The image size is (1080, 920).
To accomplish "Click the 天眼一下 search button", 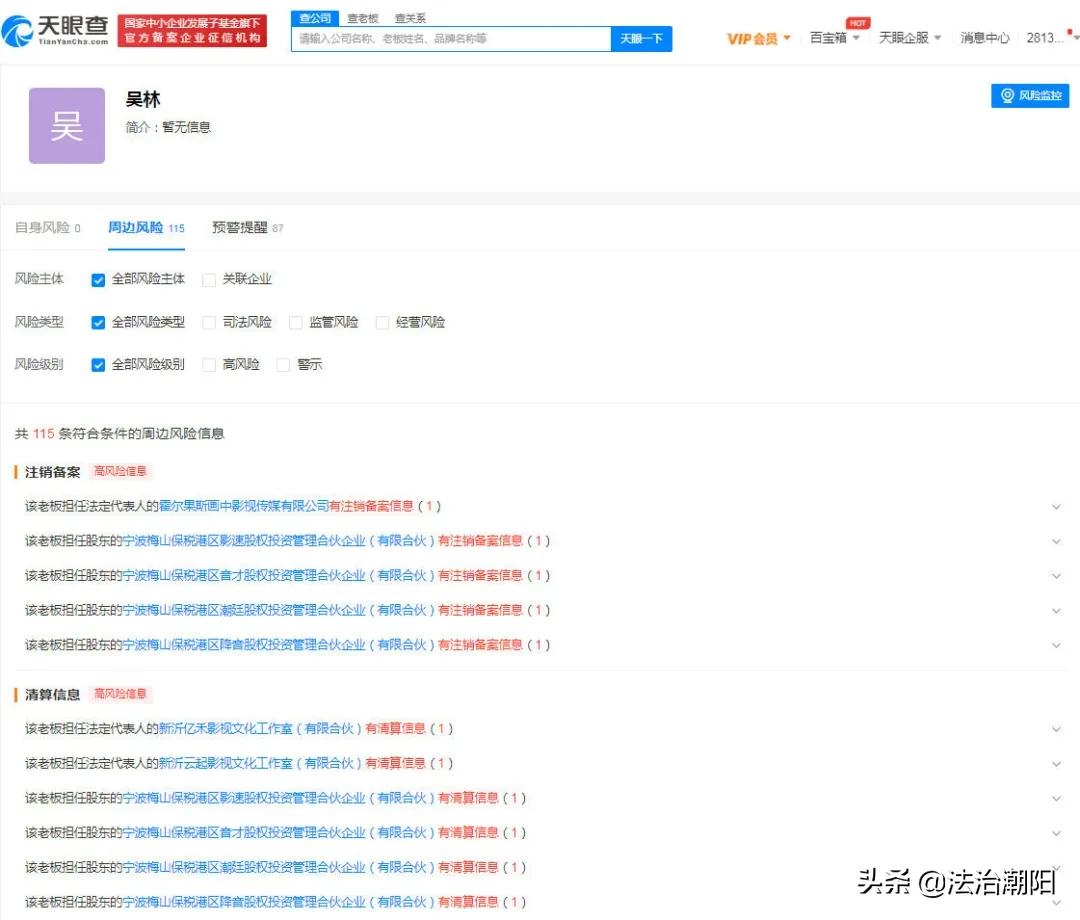I will tap(641, 38).
